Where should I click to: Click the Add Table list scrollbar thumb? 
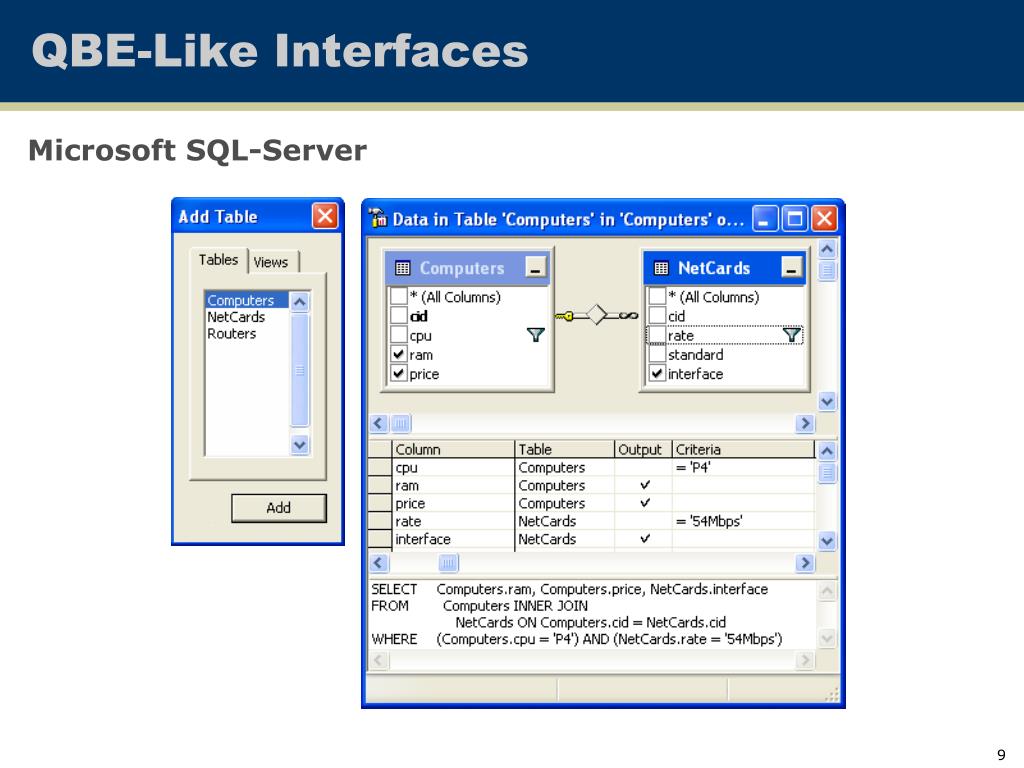click(300, 370)
